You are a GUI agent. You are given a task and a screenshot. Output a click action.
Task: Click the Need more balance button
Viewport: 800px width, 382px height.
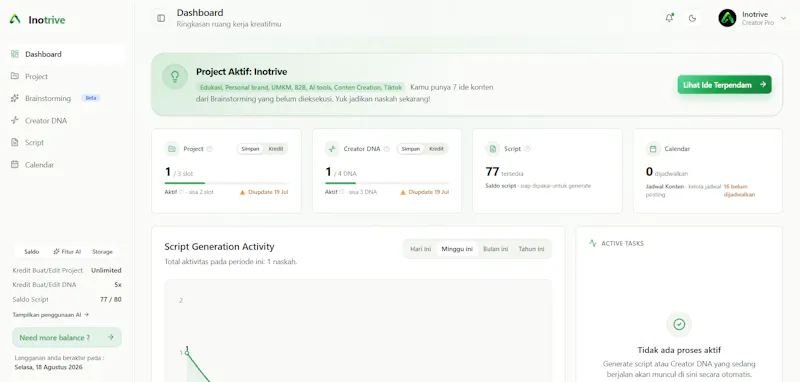pyautogui.click(x=67, y=338)
